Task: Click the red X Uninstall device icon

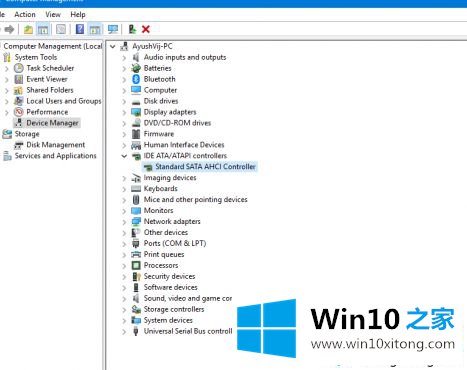Action: [146, 29]
